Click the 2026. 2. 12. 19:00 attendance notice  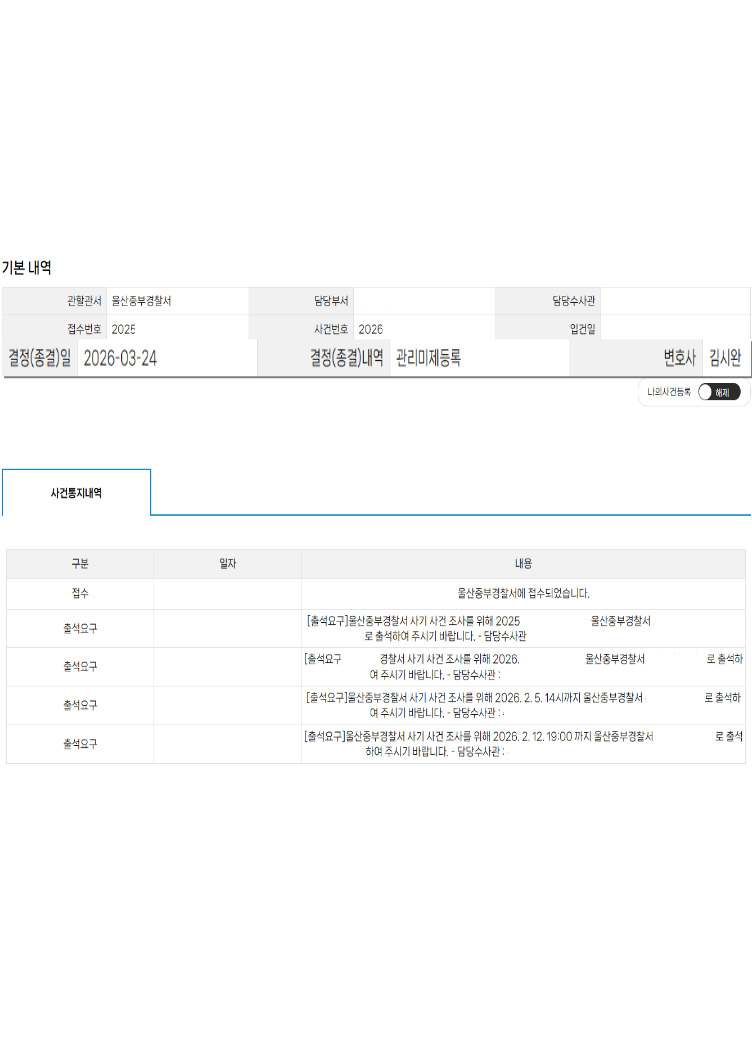tap(523, 744)
